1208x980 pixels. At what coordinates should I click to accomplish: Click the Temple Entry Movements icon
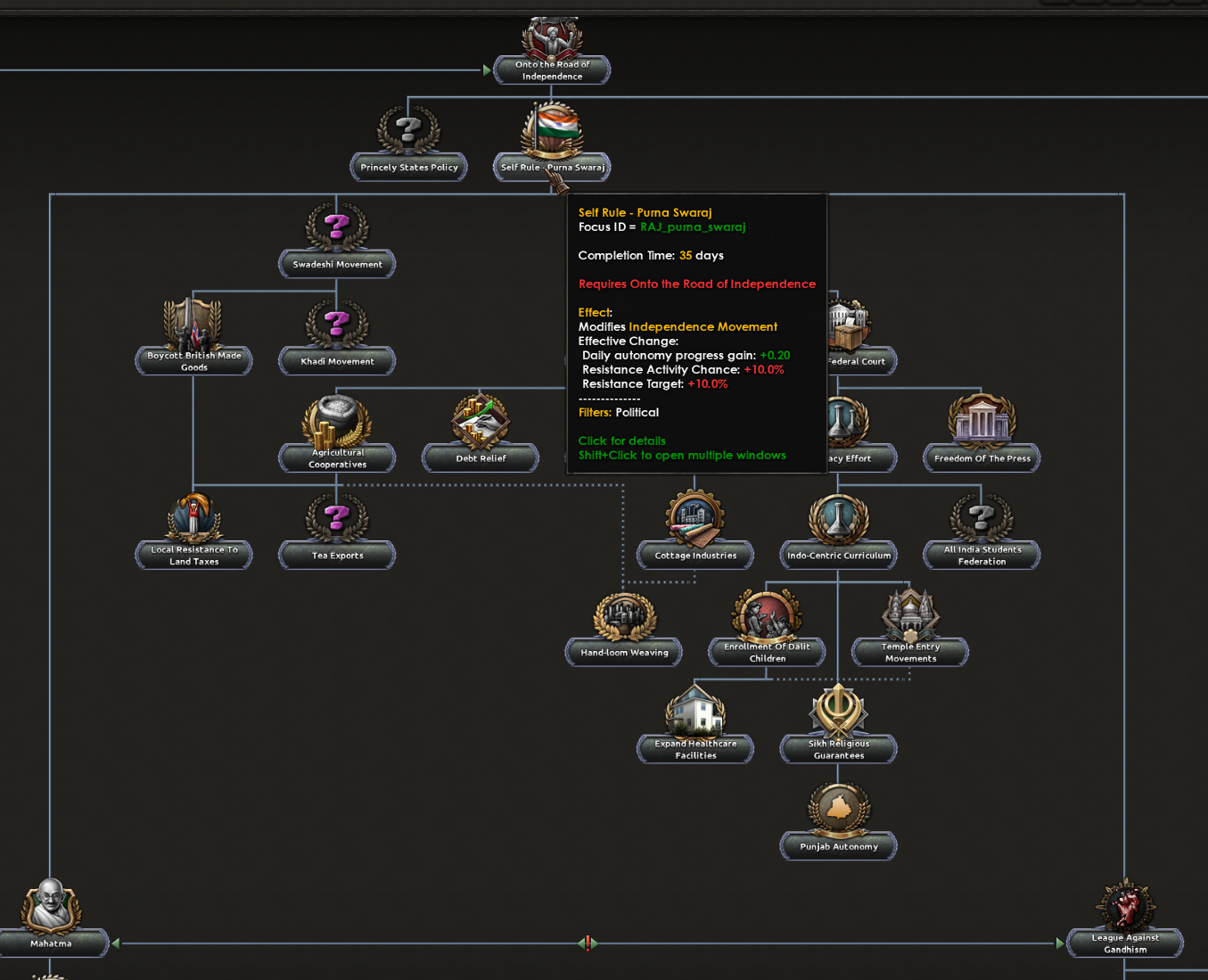tap(910, 614)
